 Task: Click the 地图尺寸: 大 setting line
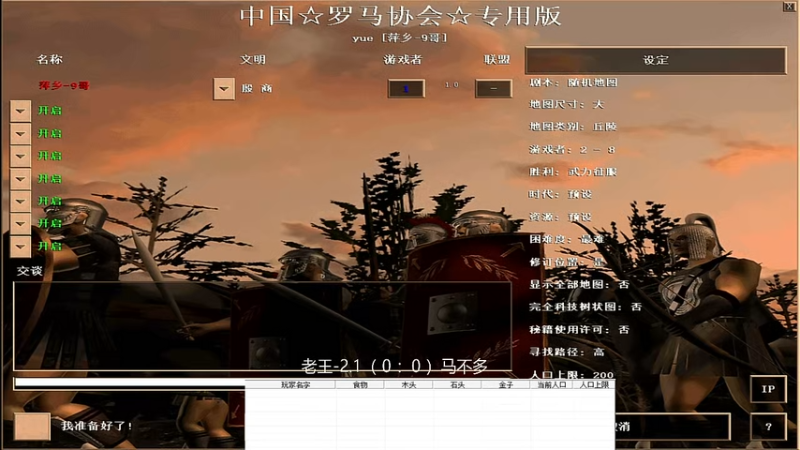566,105
